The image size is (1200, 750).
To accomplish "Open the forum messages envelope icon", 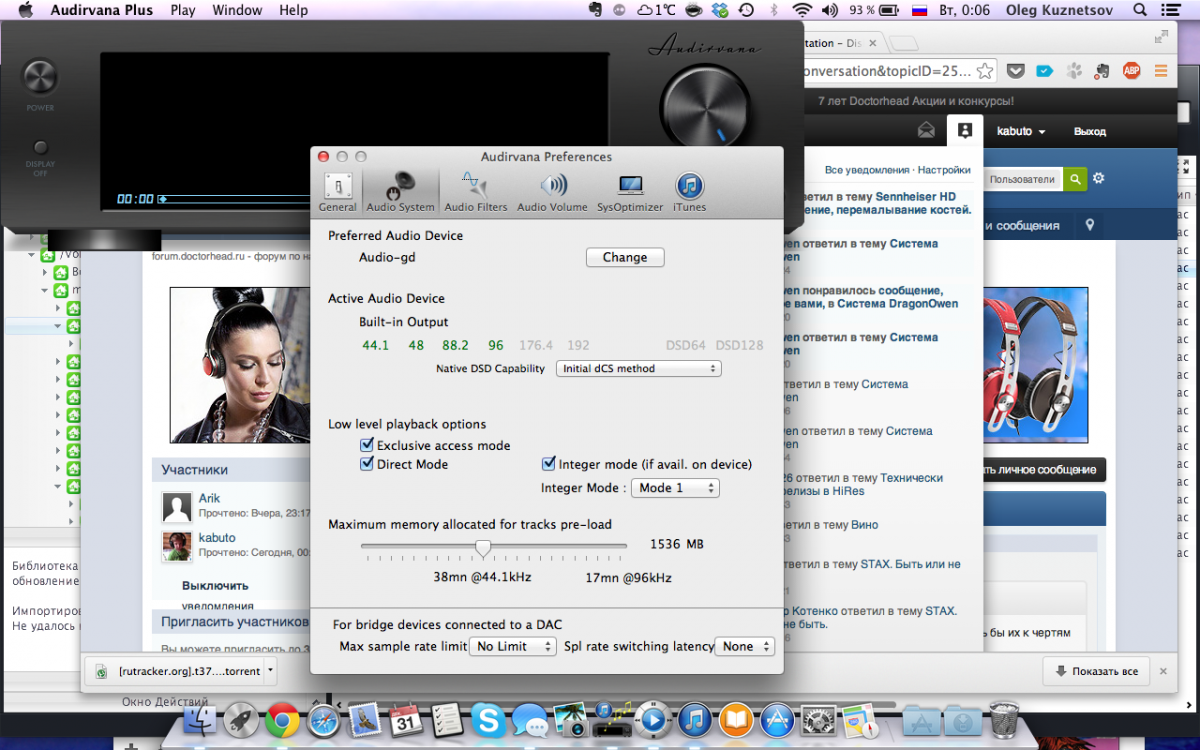I will pos(927,131).
